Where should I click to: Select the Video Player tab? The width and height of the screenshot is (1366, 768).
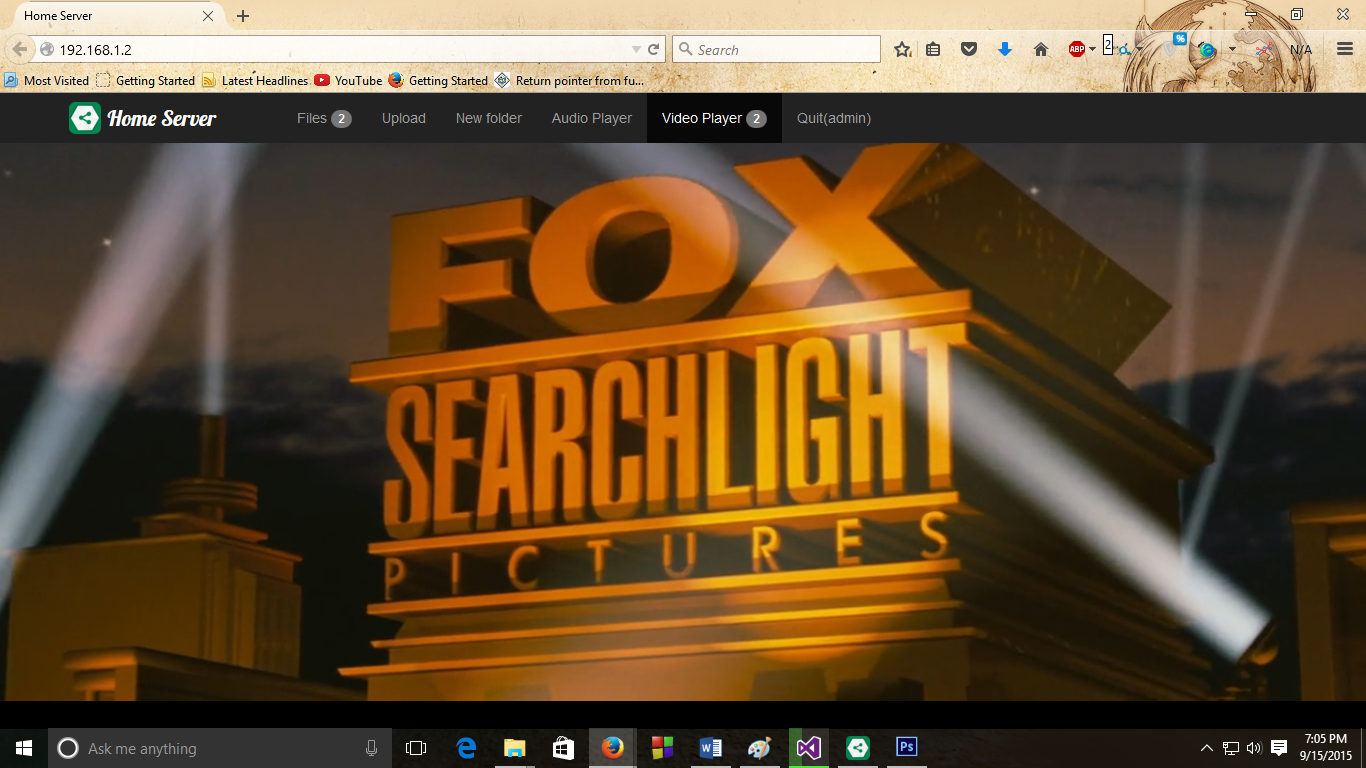tap(714, 118)
